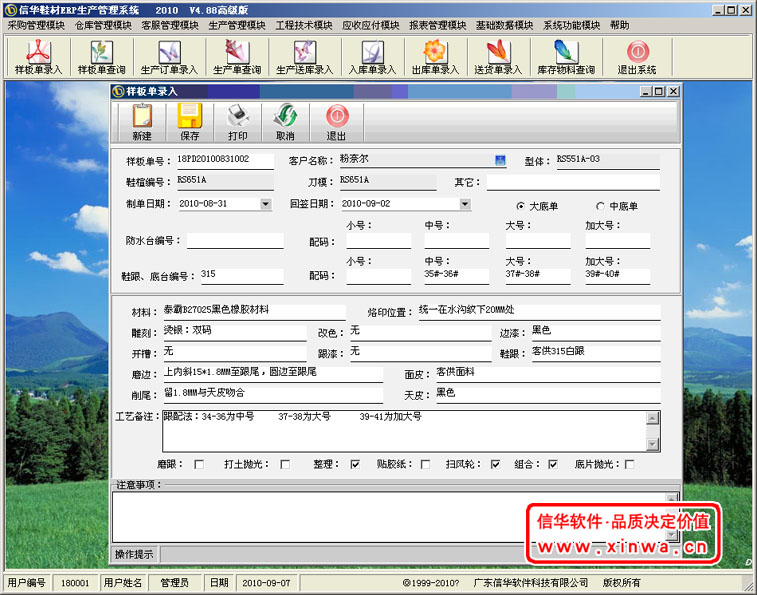
Task: Click 新建 in sample form toolbar
Action: 142,122
